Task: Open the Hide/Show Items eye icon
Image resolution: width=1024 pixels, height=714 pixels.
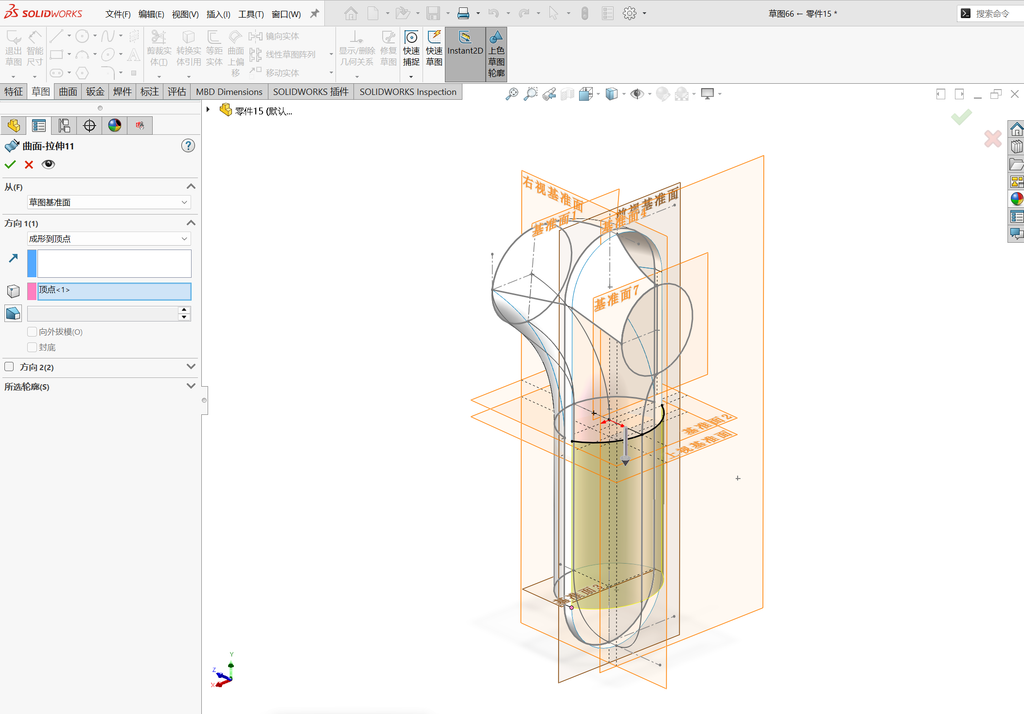Action: coord(637,94)
